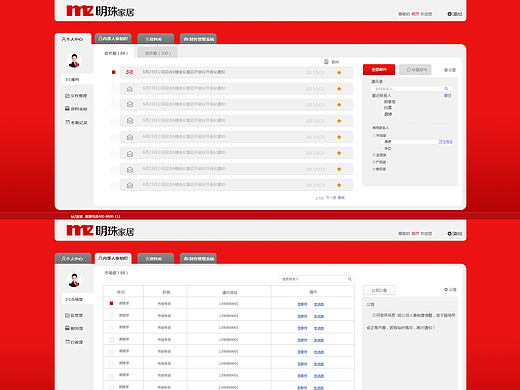
Task: Jump to 尾页 last page of mail
Action: coord(341,198)
